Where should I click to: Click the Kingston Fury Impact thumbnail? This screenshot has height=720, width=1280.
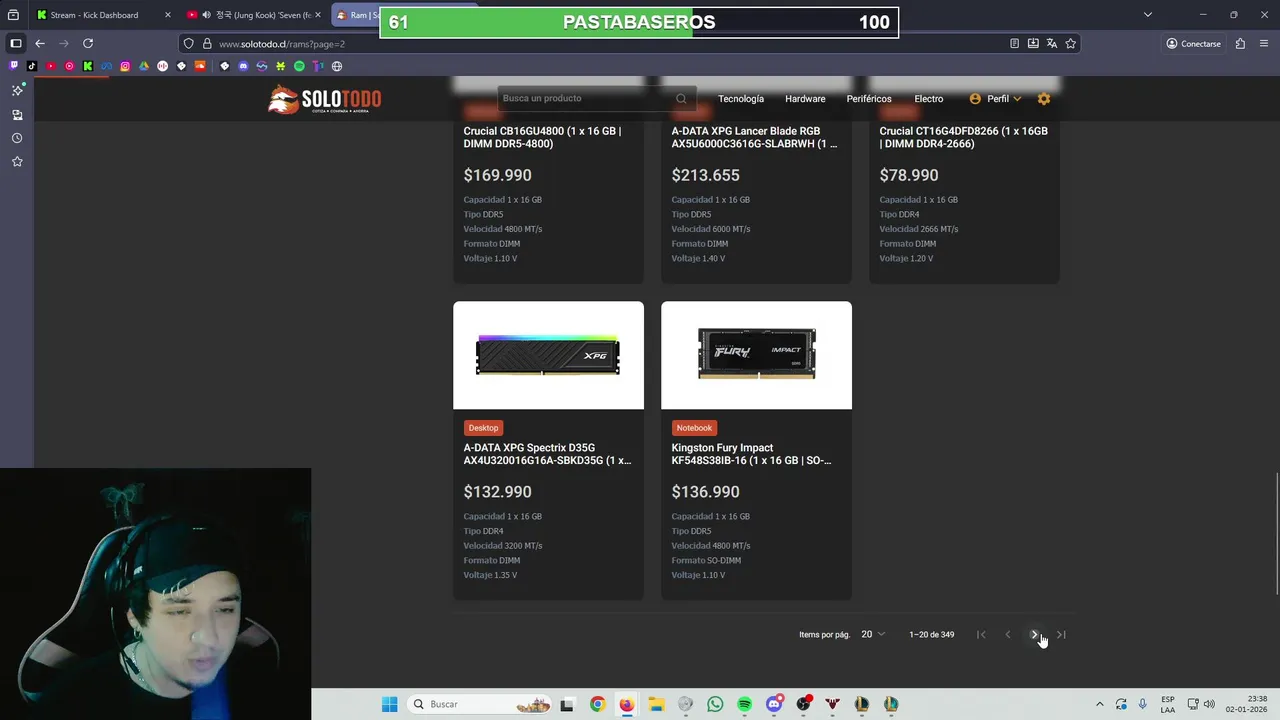pos(756,355)
